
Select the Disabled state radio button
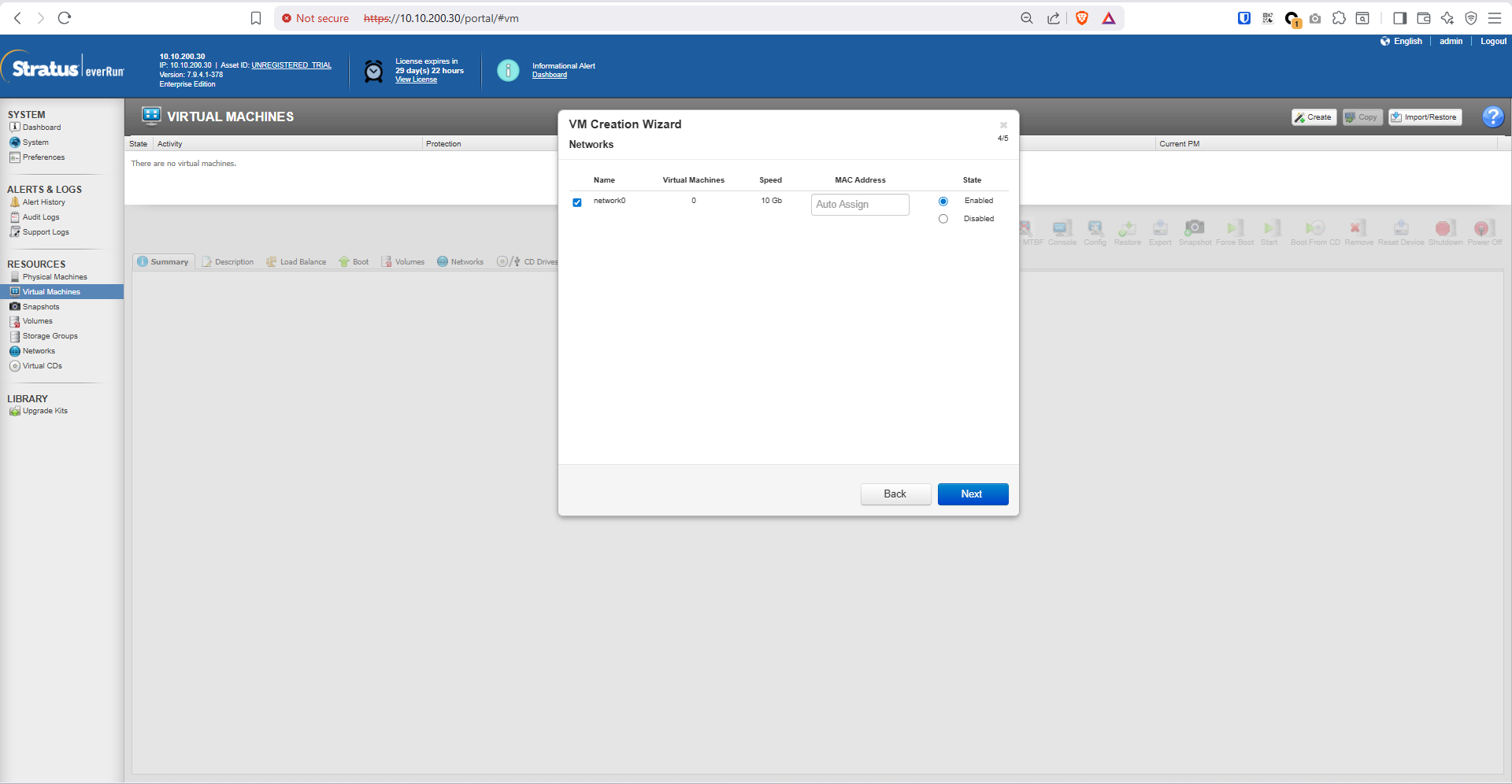(943, 220)
